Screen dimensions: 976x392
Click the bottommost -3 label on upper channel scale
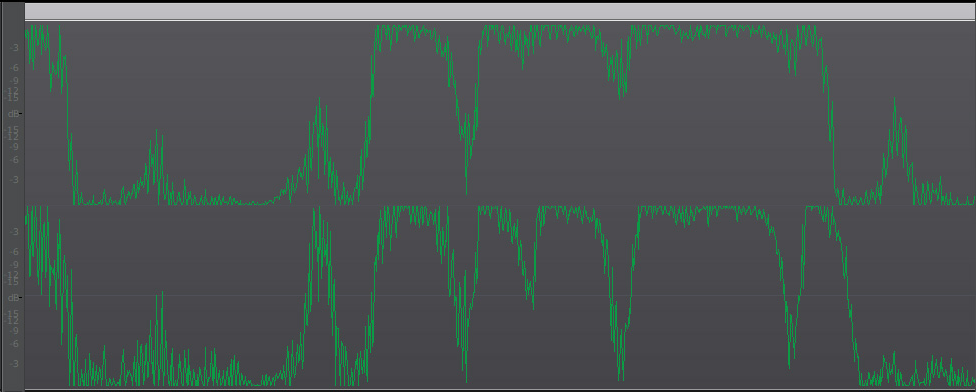coord(14,180)
